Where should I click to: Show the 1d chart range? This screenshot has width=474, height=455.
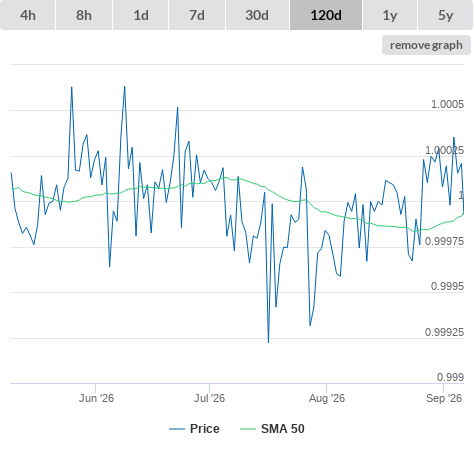click(141, 15)
